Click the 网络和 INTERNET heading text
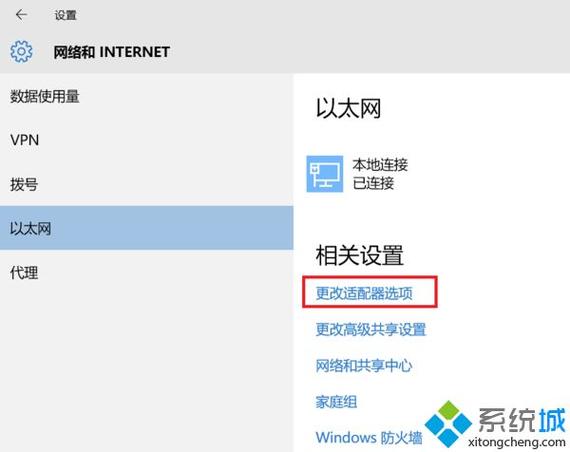This screenshot has height=452, width=570. point(112,52)
